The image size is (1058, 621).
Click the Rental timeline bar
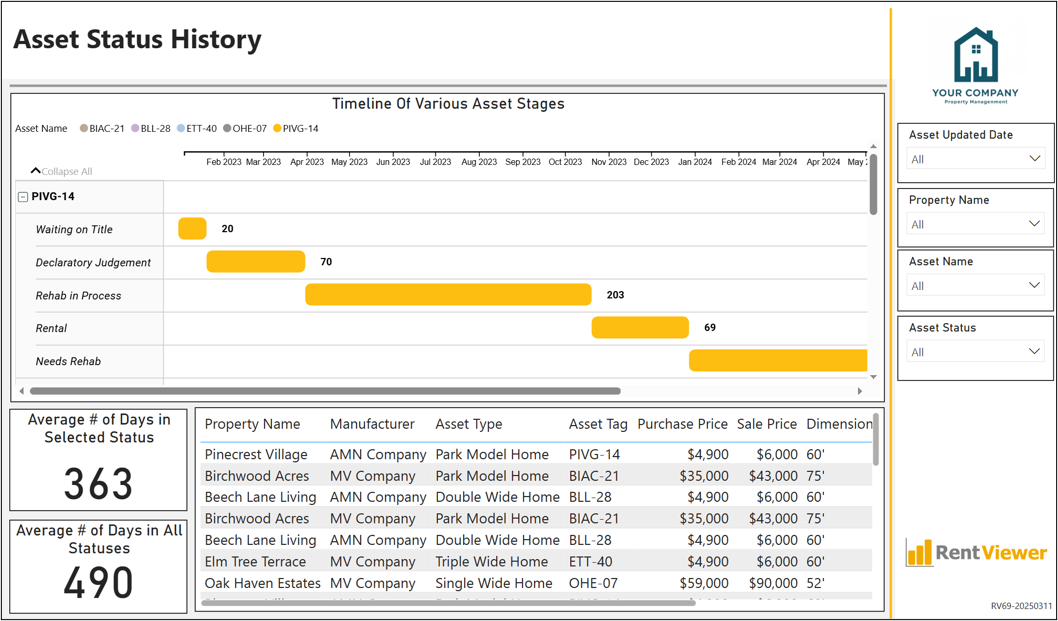[x=640, y=327]
